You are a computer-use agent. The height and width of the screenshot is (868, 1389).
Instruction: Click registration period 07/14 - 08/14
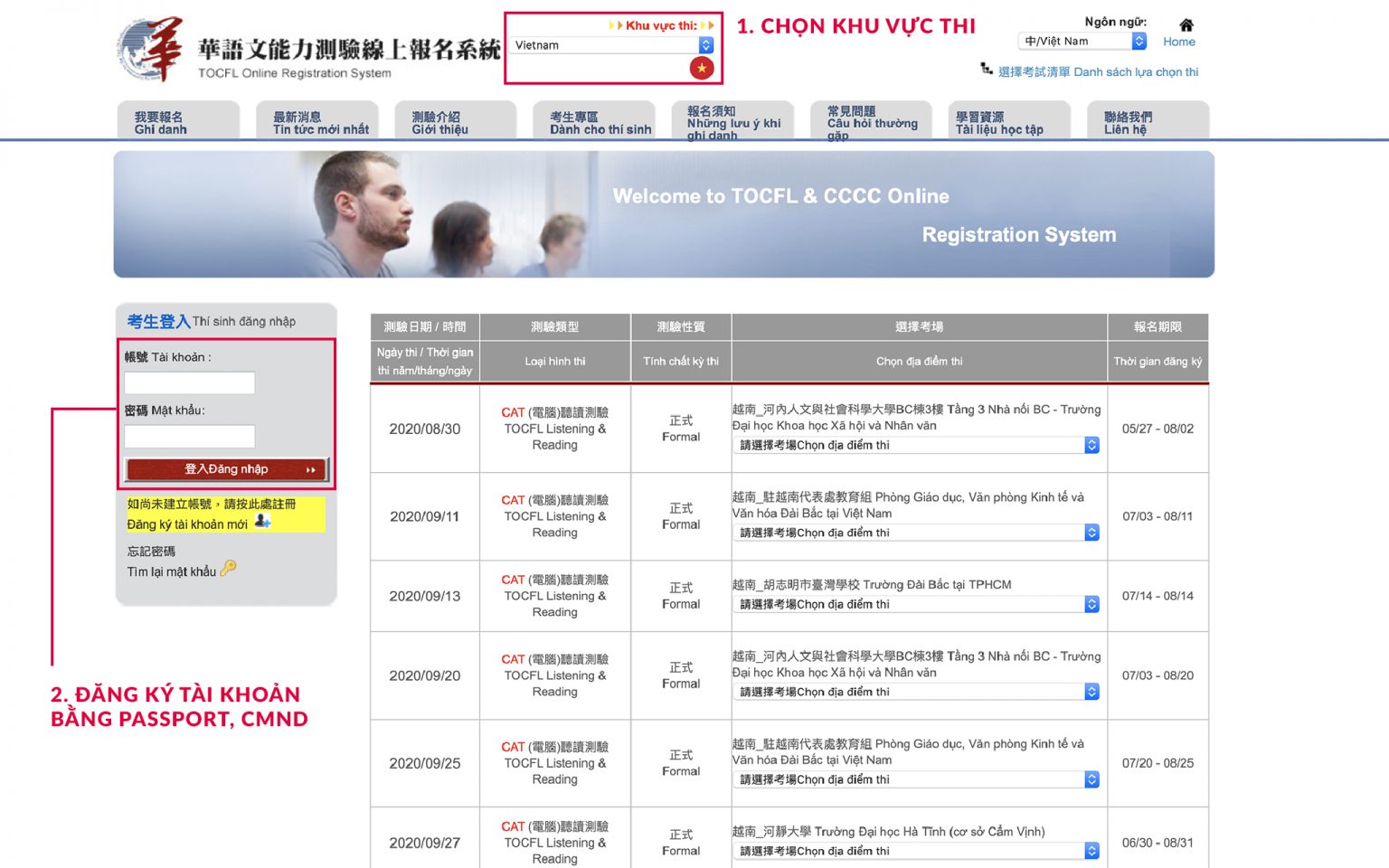(x=1157, y=596)
